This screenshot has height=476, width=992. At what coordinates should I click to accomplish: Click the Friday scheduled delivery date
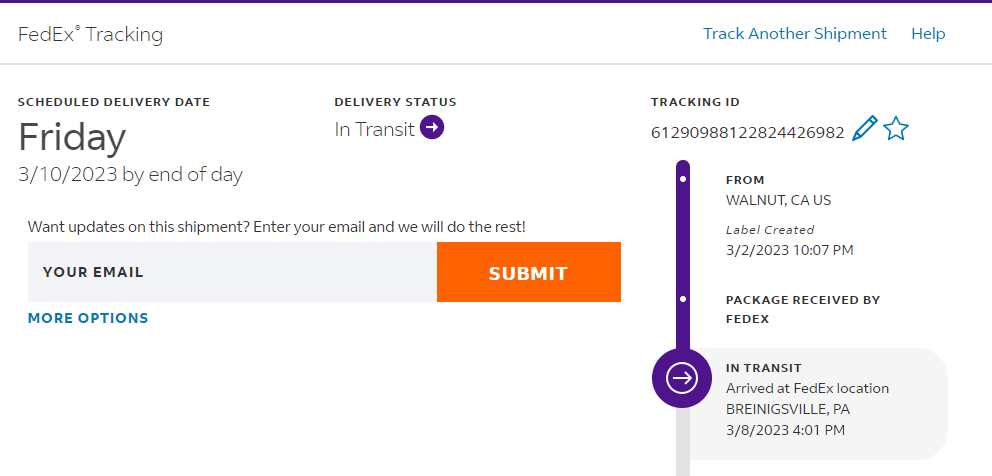[x=72, y=137]
